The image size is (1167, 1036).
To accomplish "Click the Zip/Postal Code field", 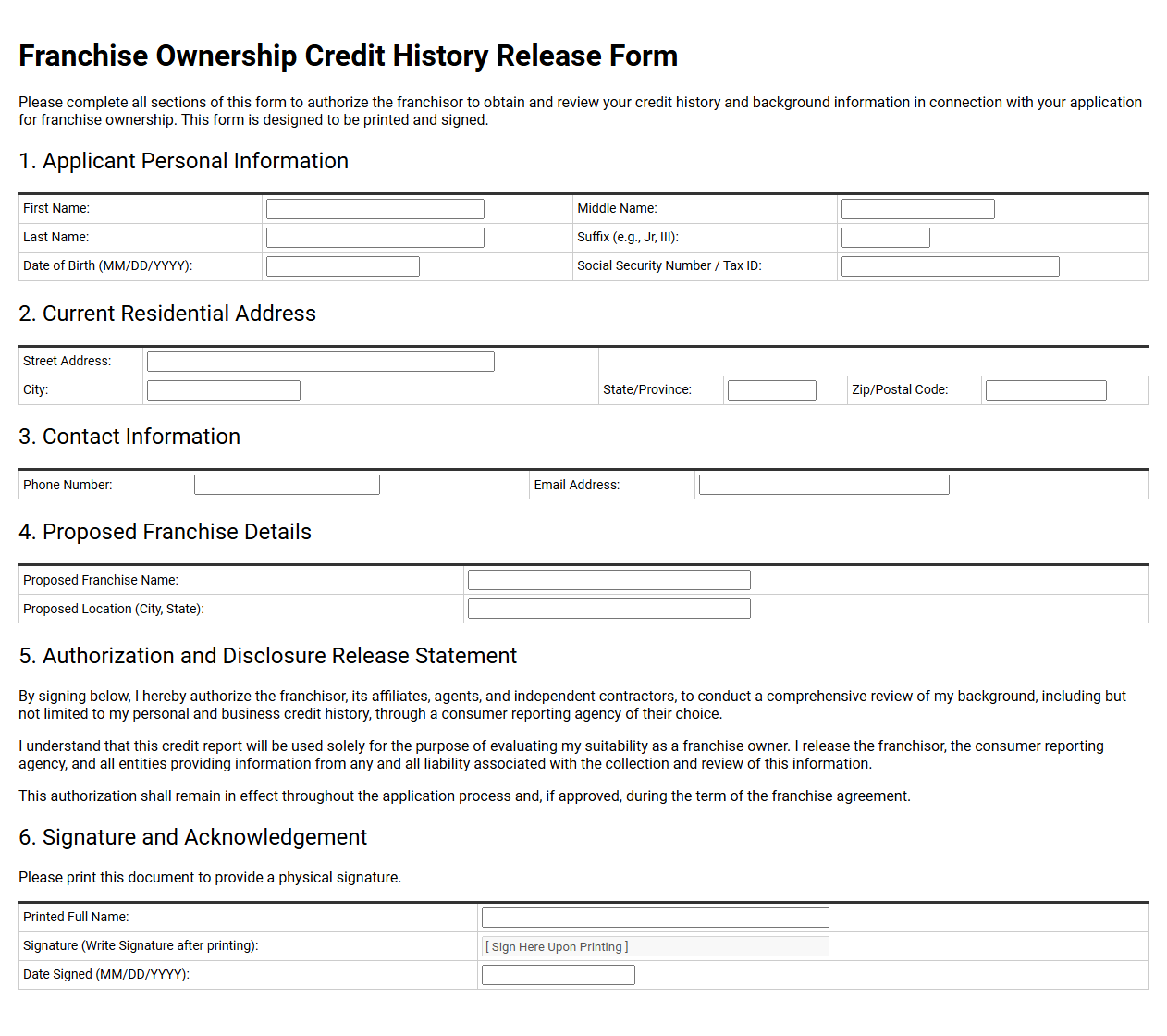I will coord(1046,390).
